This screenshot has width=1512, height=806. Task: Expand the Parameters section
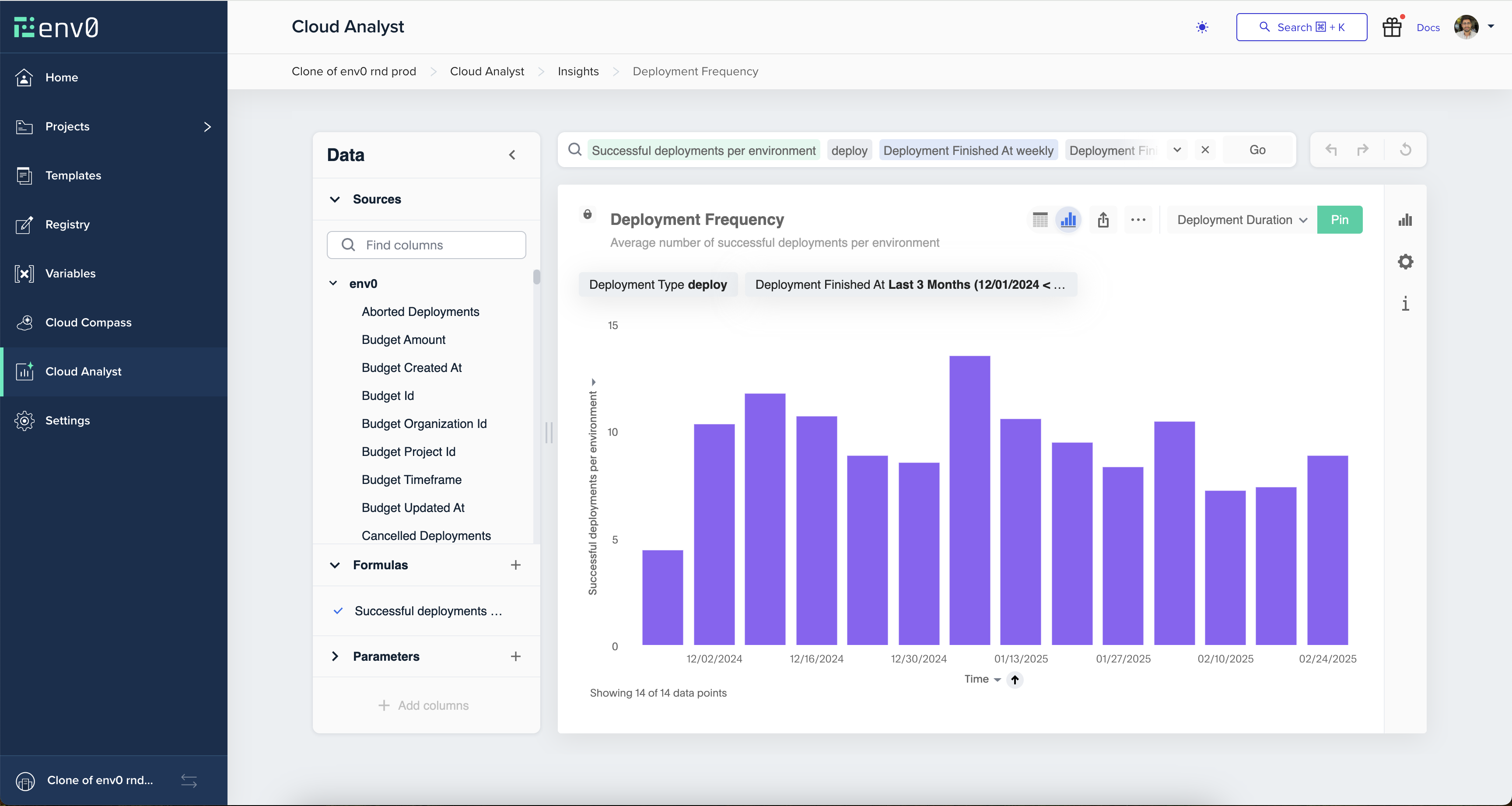point(335,656)
